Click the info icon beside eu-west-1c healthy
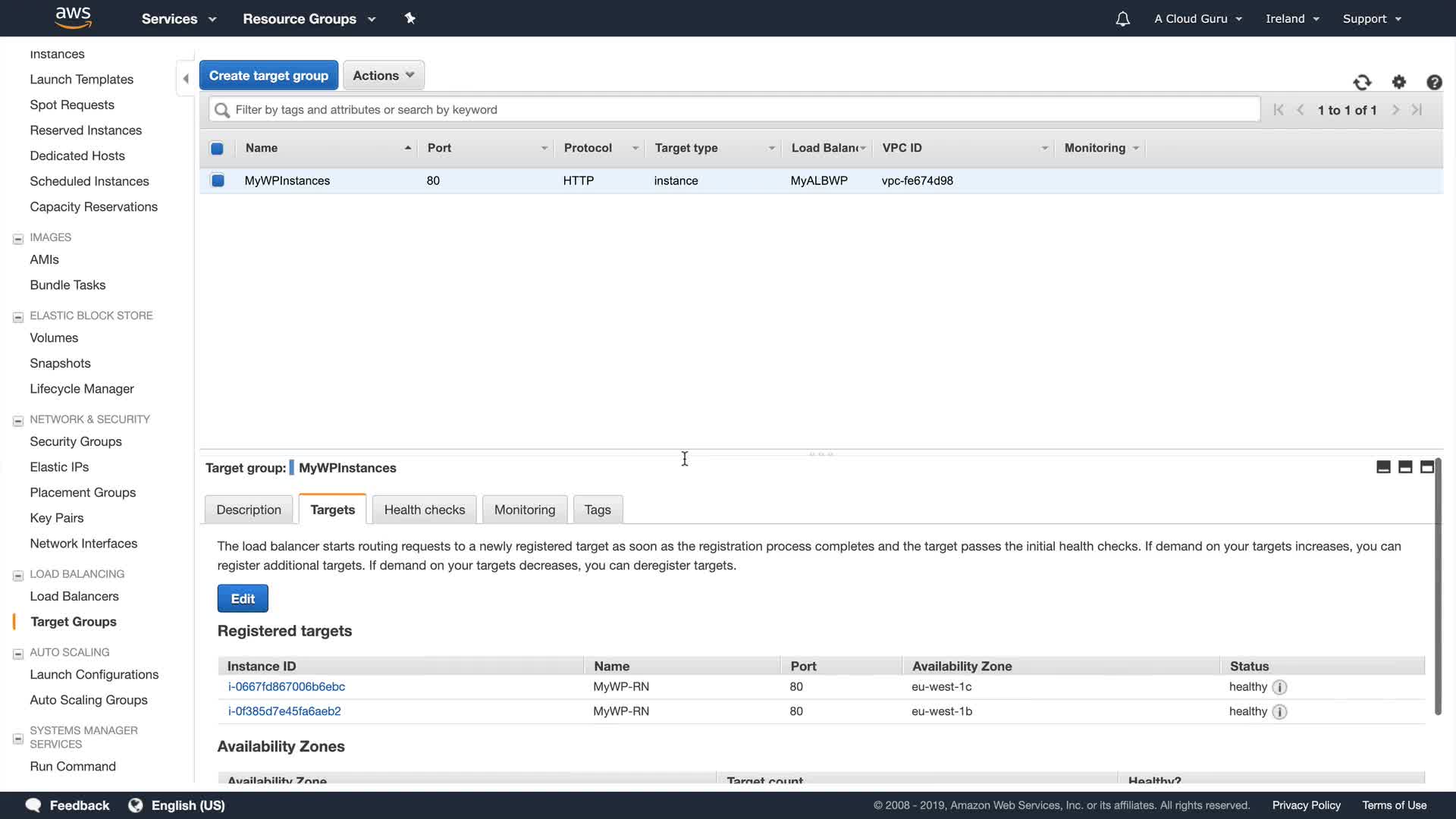 pos(1279,687)
